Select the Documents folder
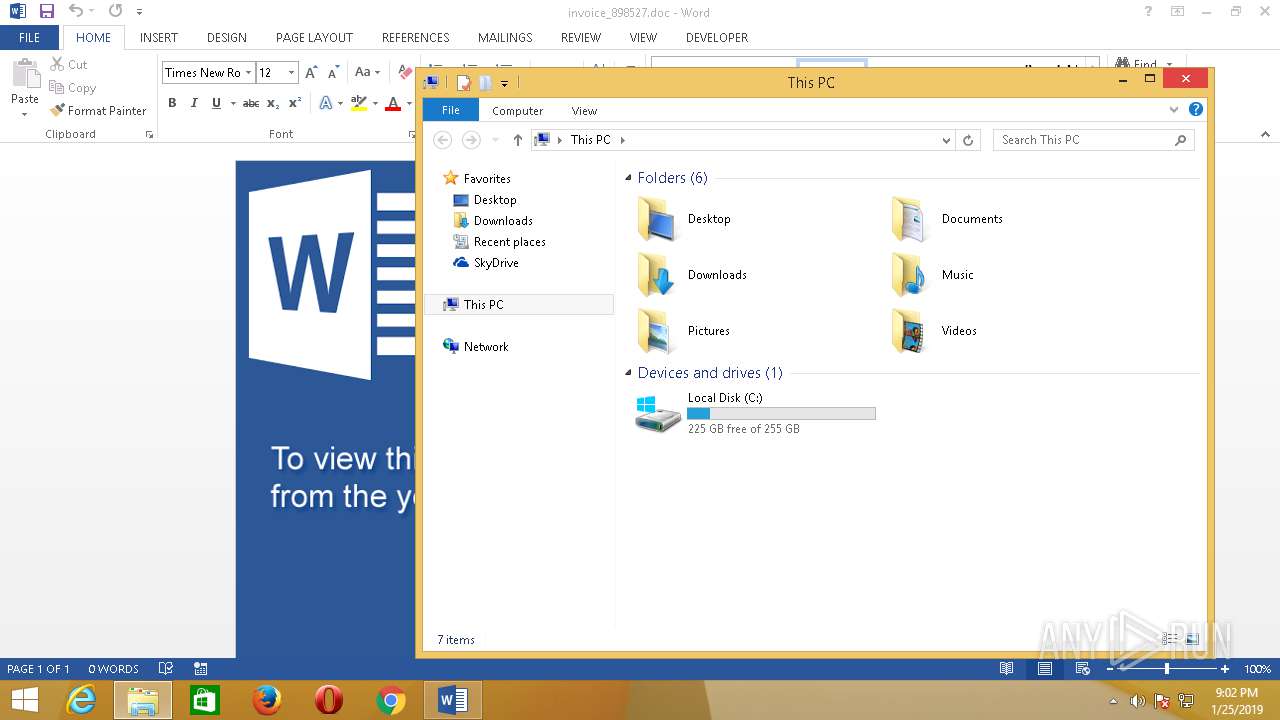This screenshot has width=1280, height=720. (x=947, y=219)
